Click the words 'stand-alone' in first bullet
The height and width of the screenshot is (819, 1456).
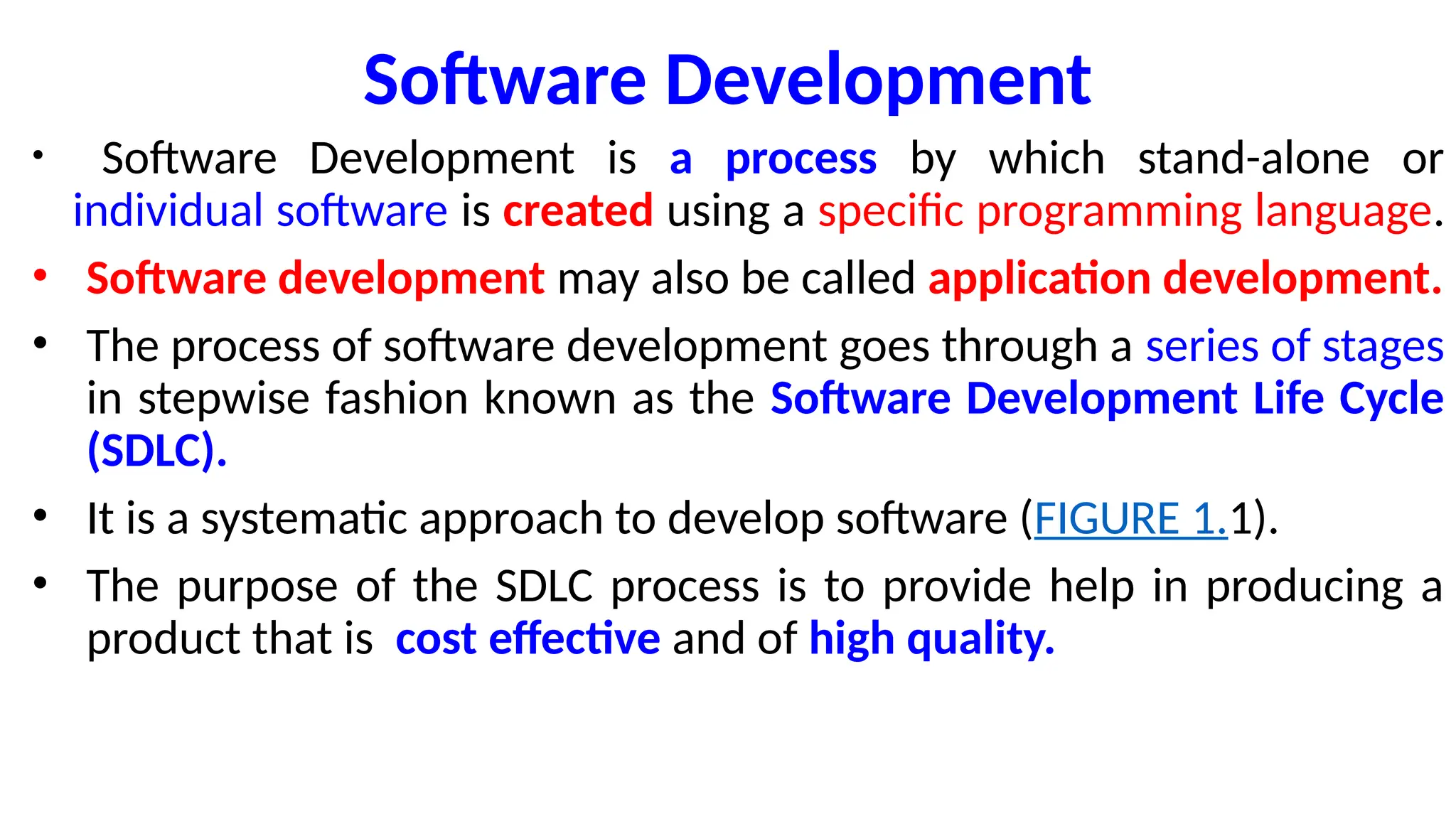pos(1253,159)
